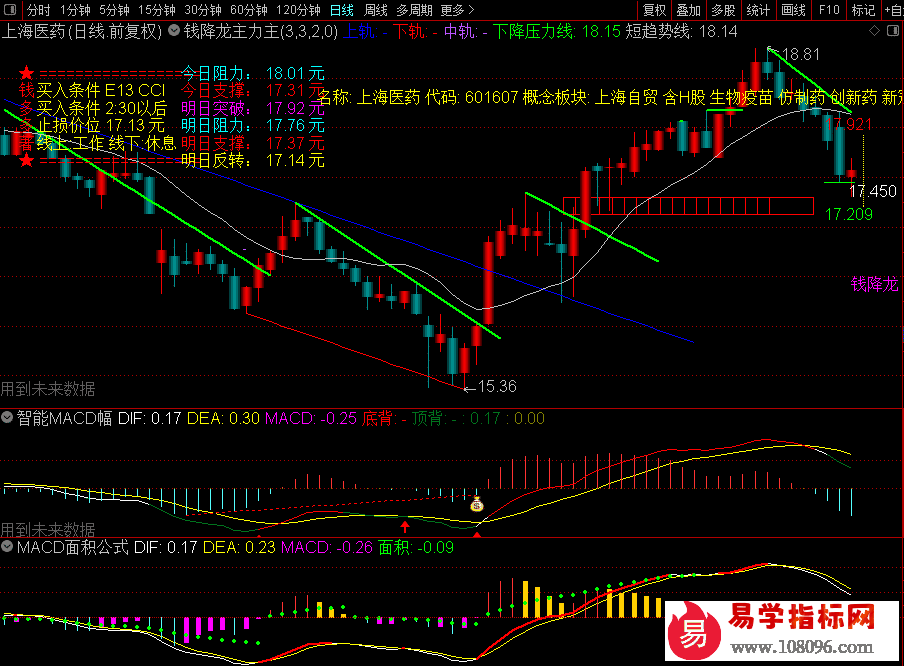Image resolution: width=904 pixels, height=666 pixels.
Task: Click the +自 add-to-watchlist button
Action: click(x=893, y=10)
